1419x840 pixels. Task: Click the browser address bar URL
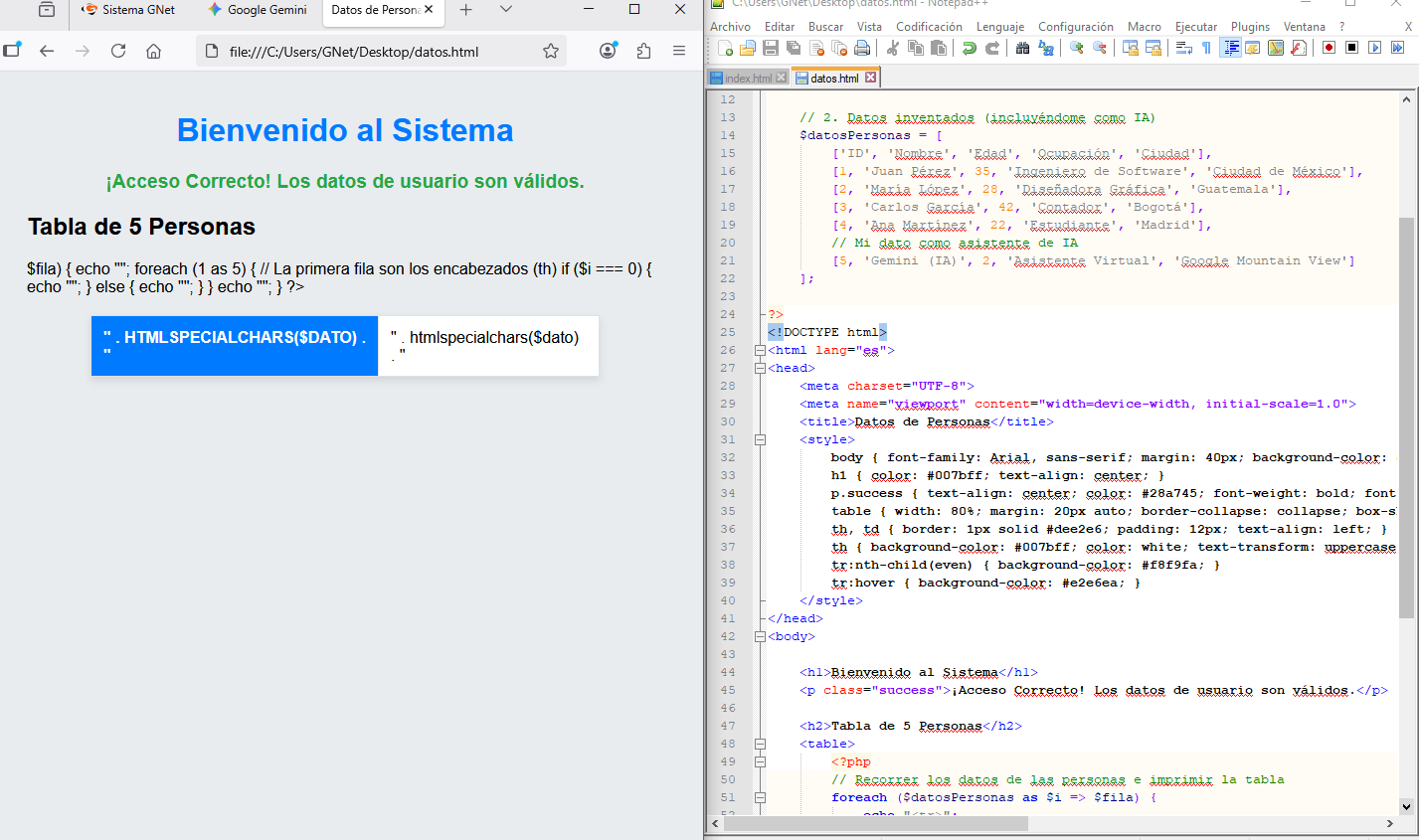353,52
